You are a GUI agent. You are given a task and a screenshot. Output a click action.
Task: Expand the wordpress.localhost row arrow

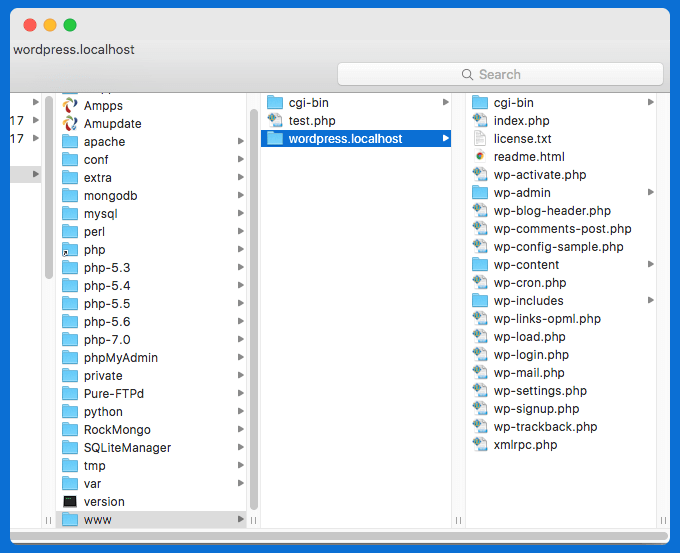(445, 138)
